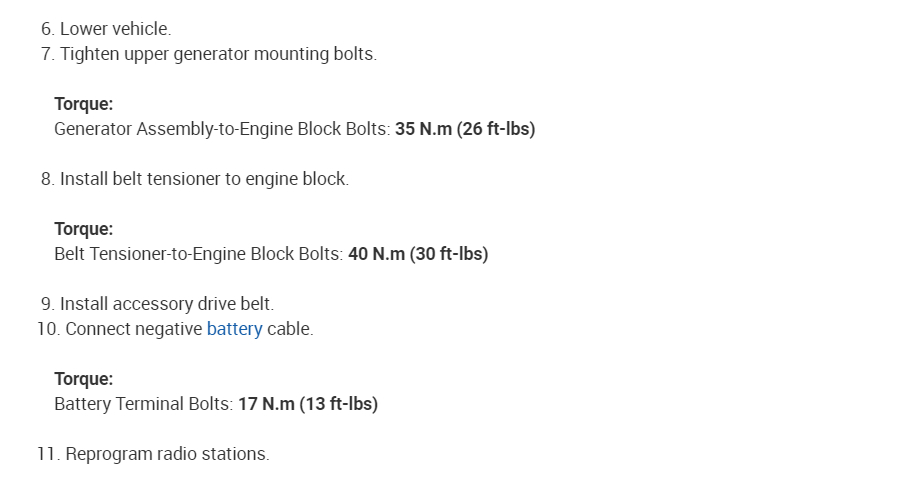Click the list number 9
Viewport: 911px width, 497px height.
pos(47,304)
